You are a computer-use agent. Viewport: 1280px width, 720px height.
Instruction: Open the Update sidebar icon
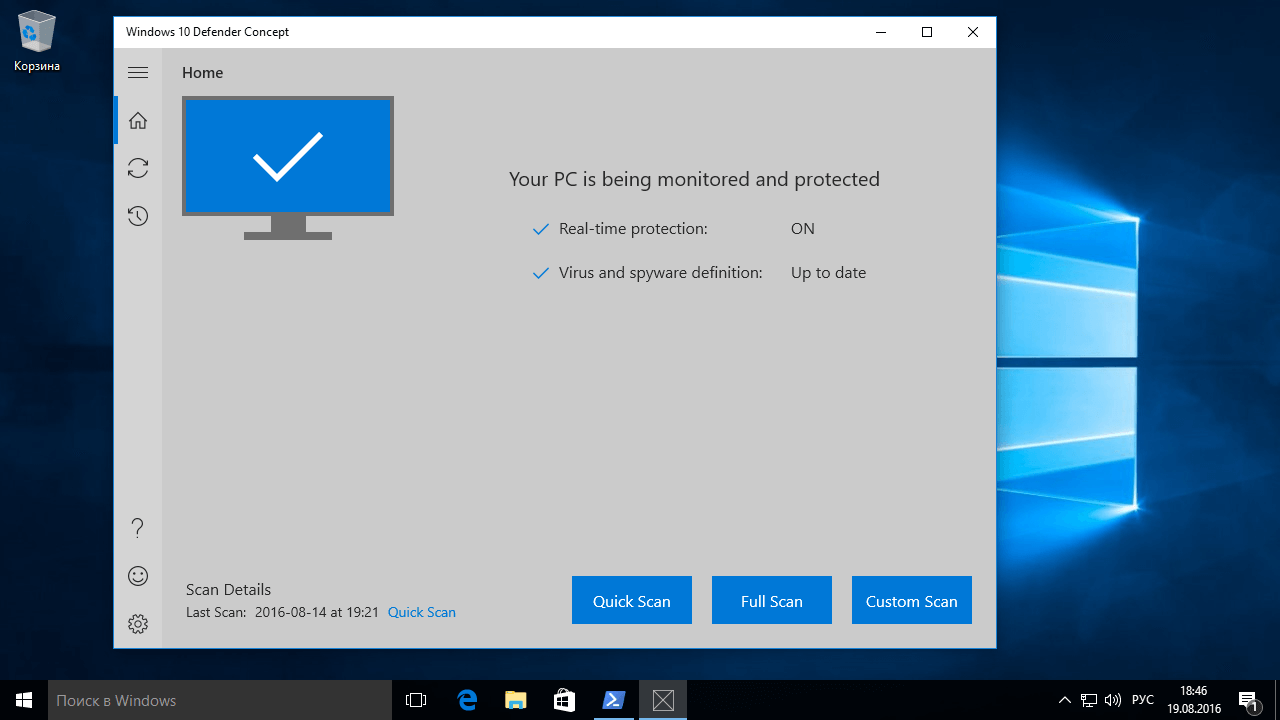point(138,168)
